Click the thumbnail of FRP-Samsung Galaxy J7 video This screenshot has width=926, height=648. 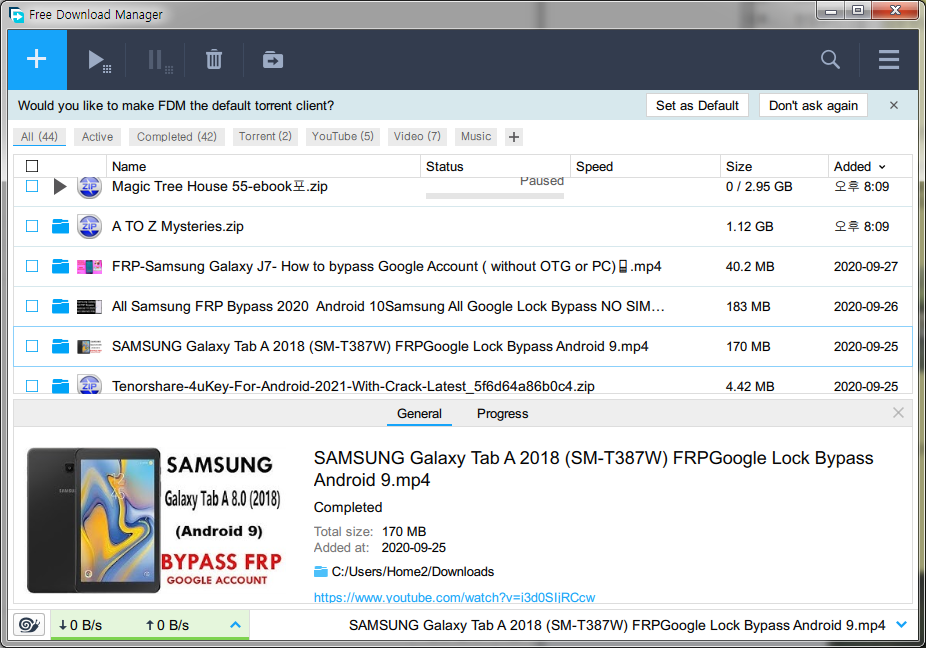click(89, 266)
